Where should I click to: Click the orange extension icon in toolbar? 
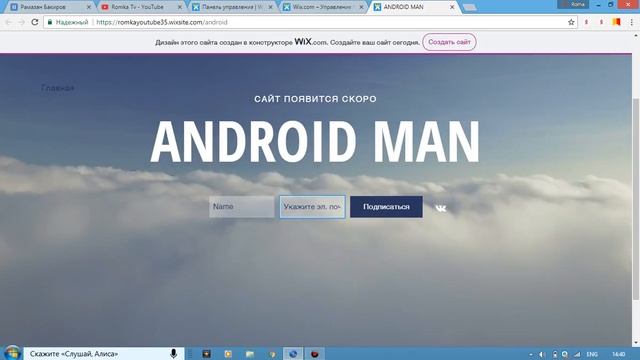616,22
